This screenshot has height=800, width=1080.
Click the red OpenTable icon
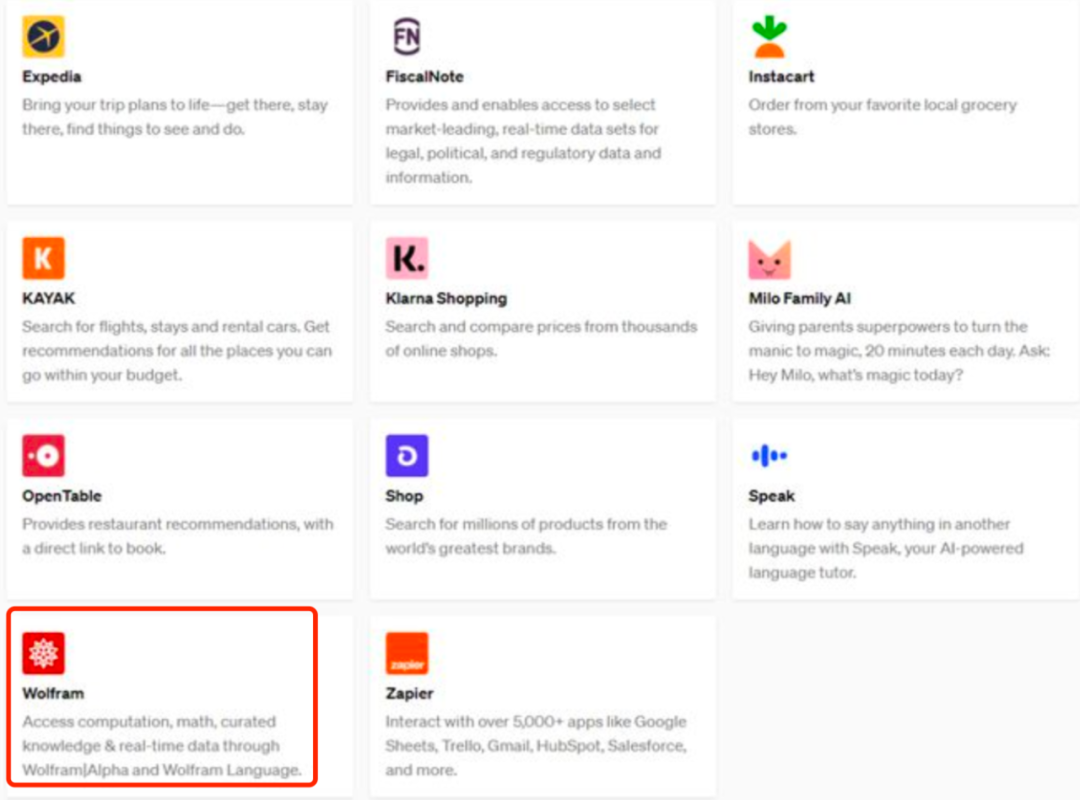pyautogui.click(x=43, y=455)
